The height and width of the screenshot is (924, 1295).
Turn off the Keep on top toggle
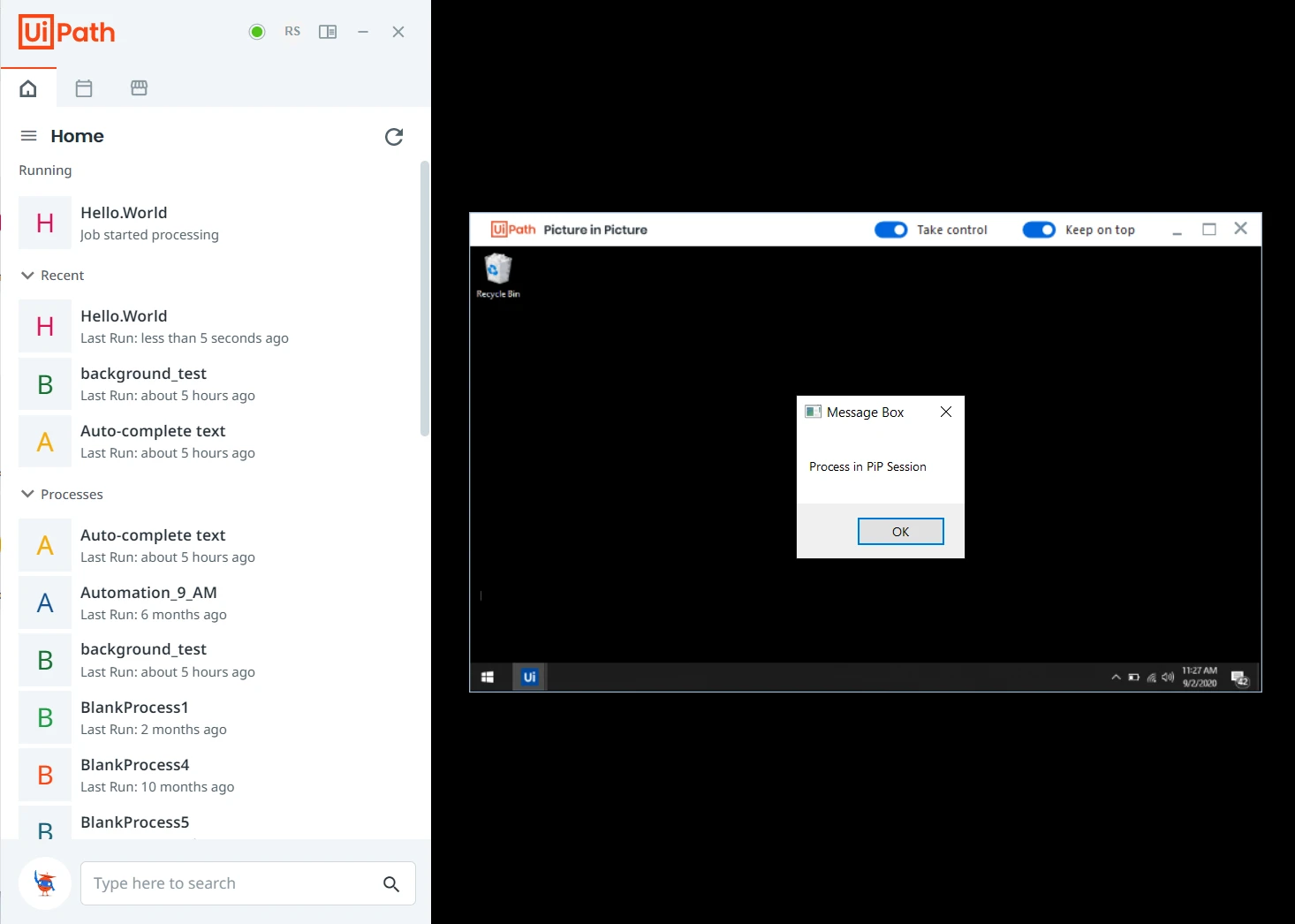1039,230
